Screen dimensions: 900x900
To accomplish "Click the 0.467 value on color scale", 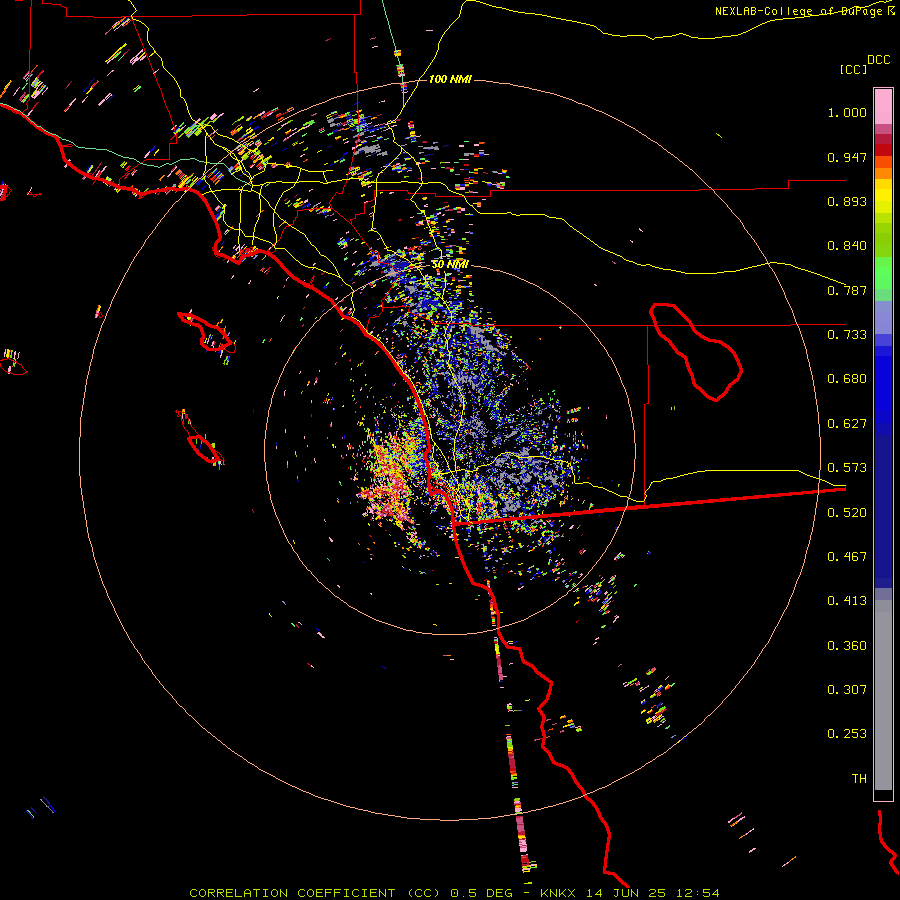I will tap(847, 557).
